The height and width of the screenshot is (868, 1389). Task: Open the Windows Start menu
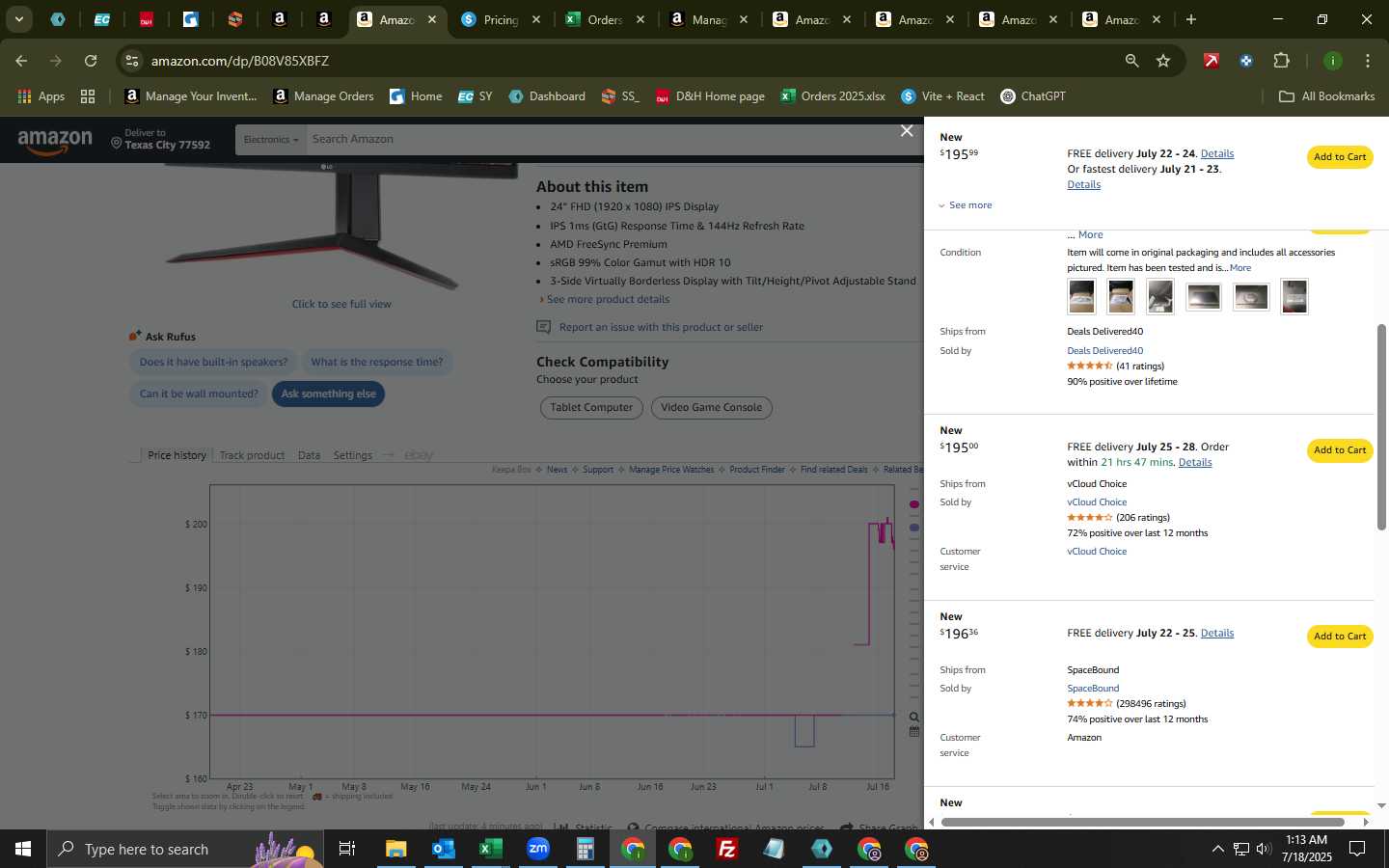click(x=23, y=849)
